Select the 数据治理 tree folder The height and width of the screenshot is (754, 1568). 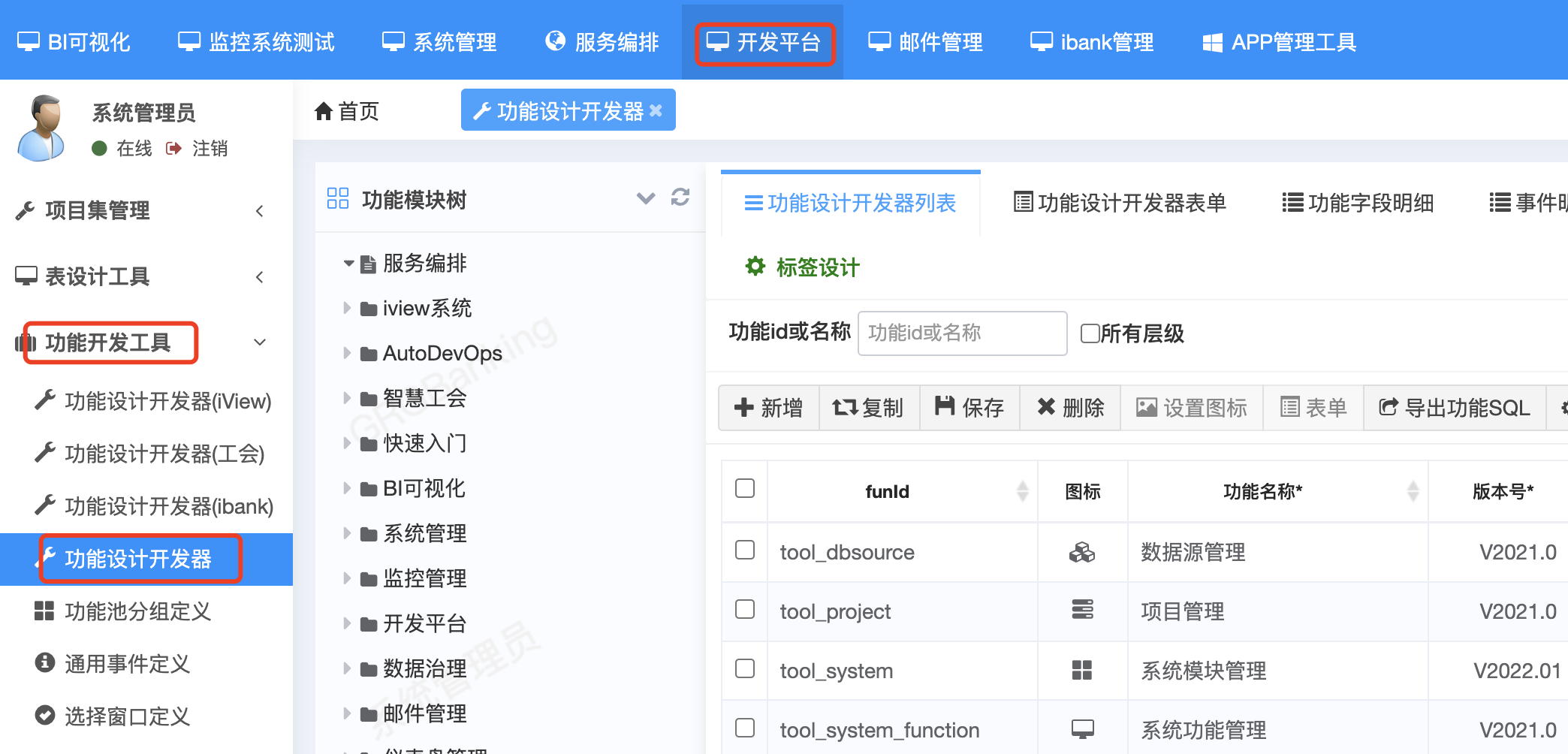[414, 668]
